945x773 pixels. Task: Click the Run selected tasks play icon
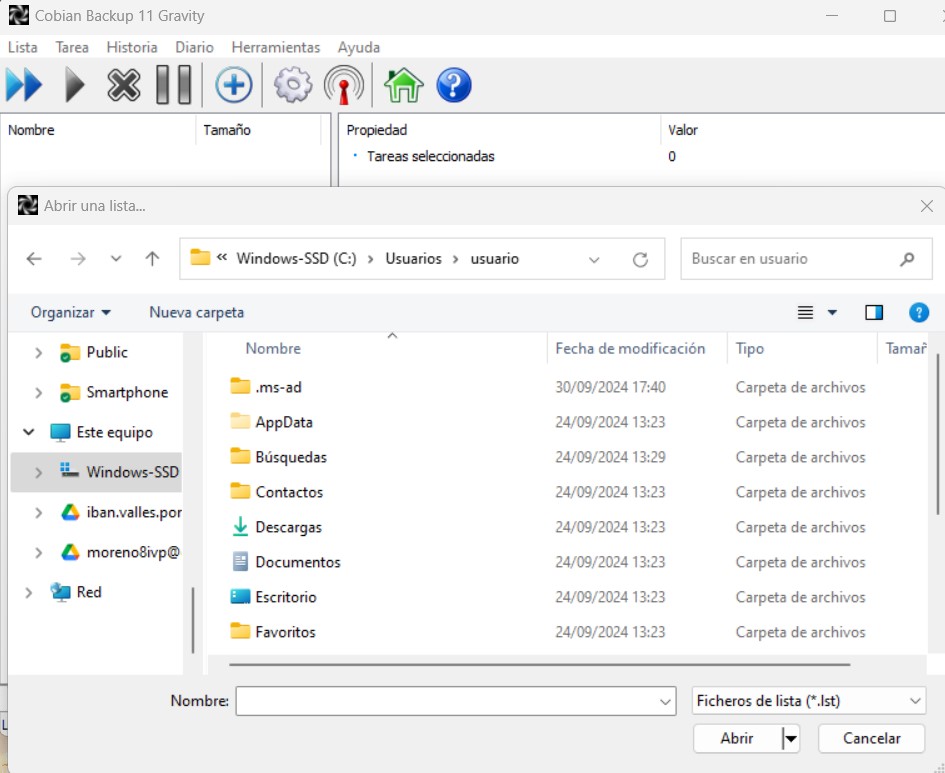coord(75,85)
